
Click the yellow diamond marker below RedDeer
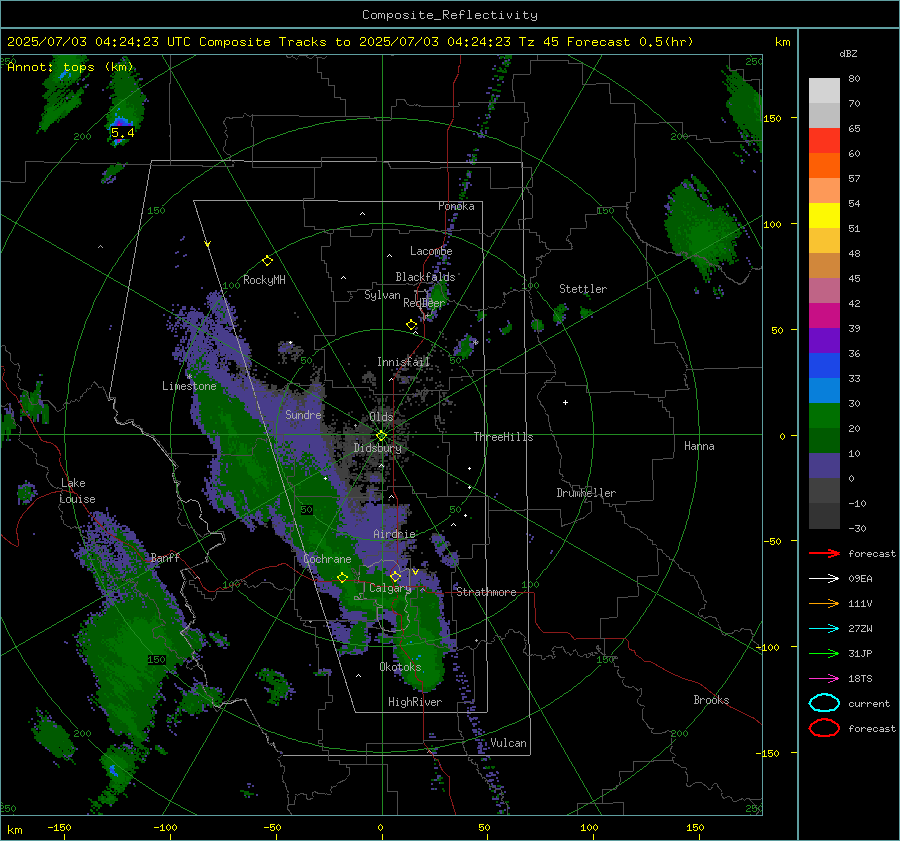pyautogui.click(x=411, y=325)
